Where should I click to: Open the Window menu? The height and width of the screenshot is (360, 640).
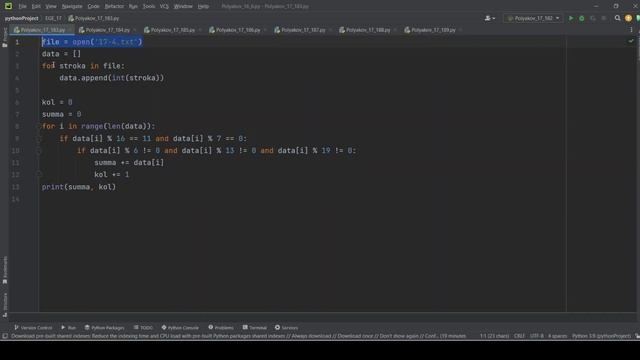coord(183,7)
